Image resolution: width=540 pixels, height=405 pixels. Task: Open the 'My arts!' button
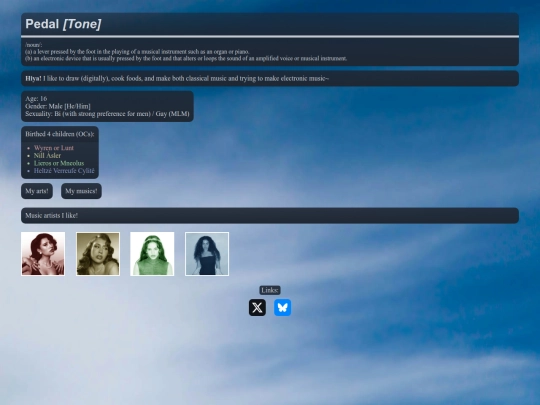point(37,191)
